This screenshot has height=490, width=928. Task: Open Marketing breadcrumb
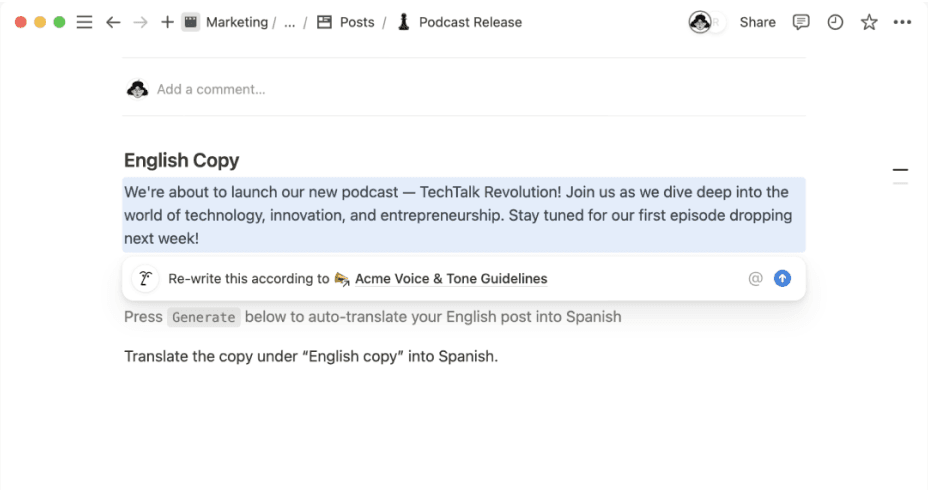[236, 22]
